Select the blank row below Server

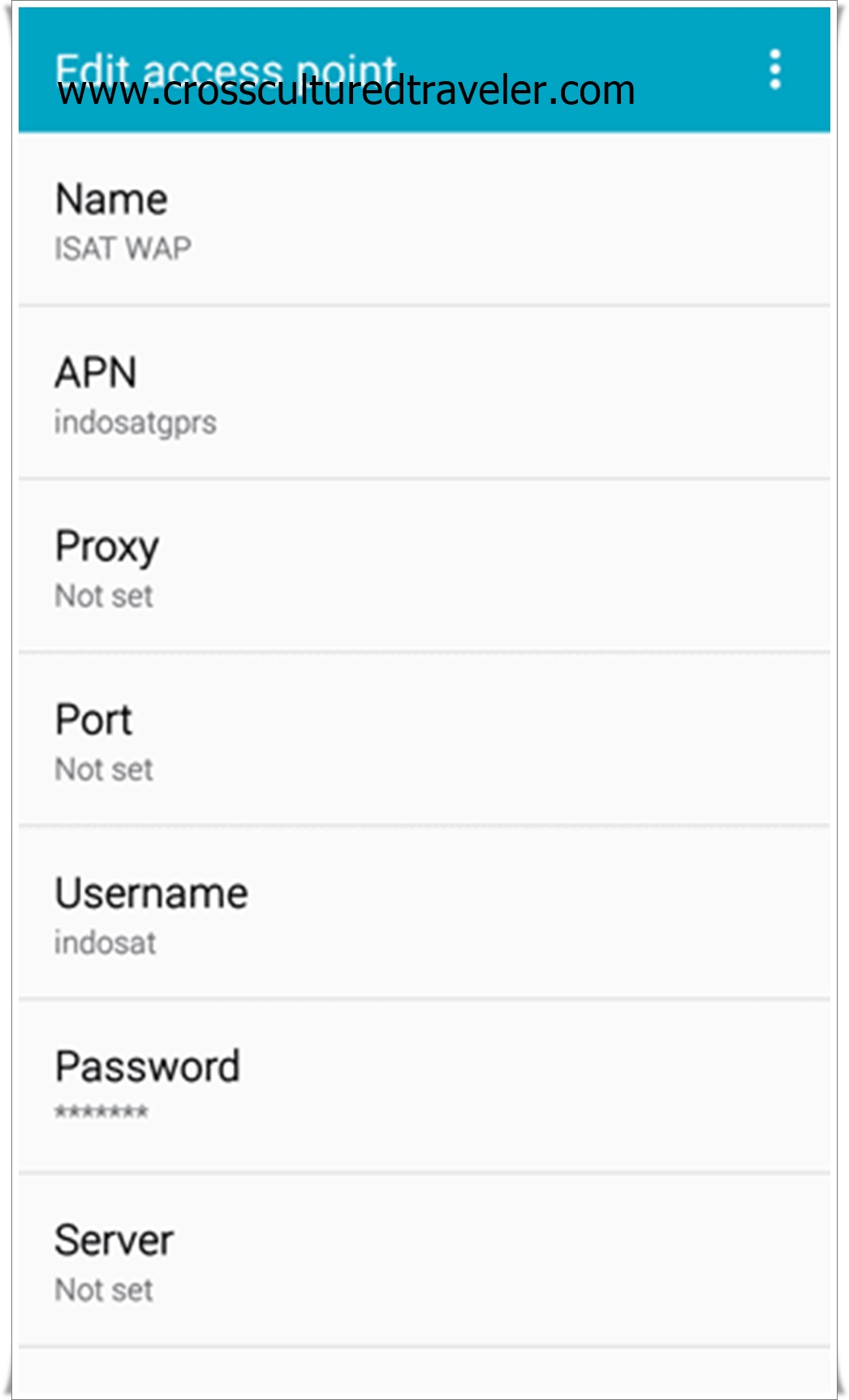click(424, 1372)
